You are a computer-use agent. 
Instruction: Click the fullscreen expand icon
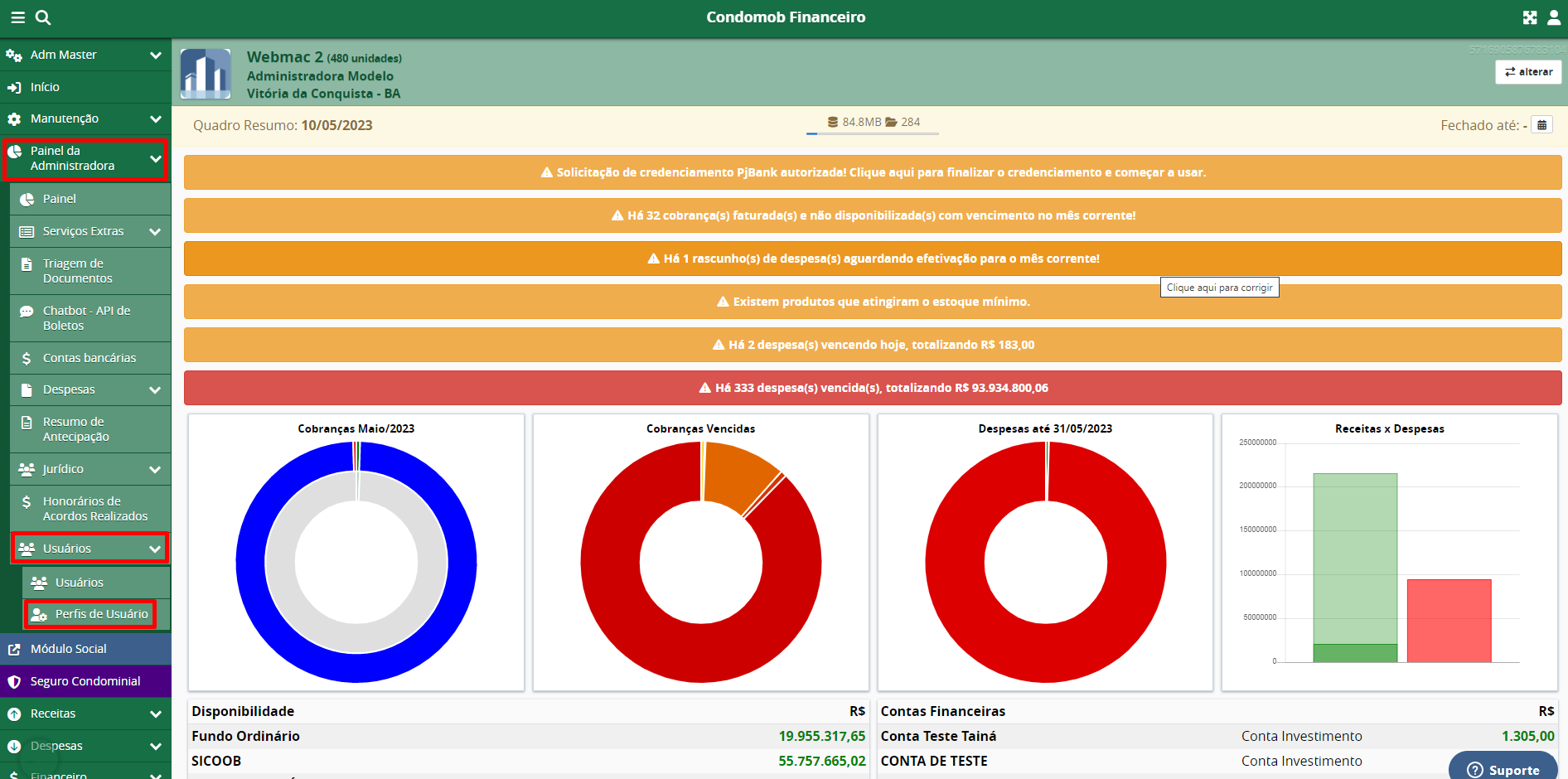pyautogui.click(x=1530, y=17)
